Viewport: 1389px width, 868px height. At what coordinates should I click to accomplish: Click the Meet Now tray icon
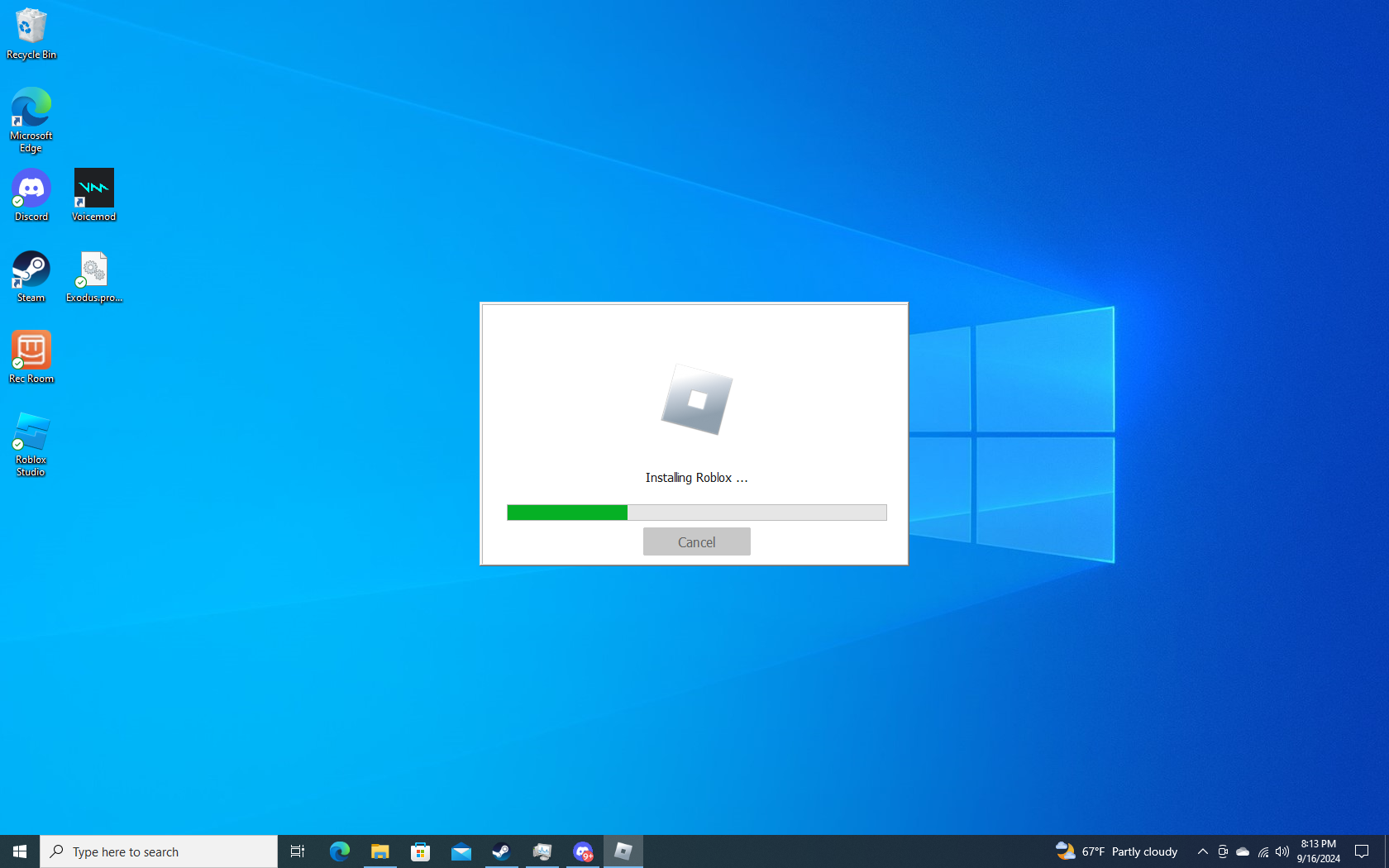(x=1223, y=851)
